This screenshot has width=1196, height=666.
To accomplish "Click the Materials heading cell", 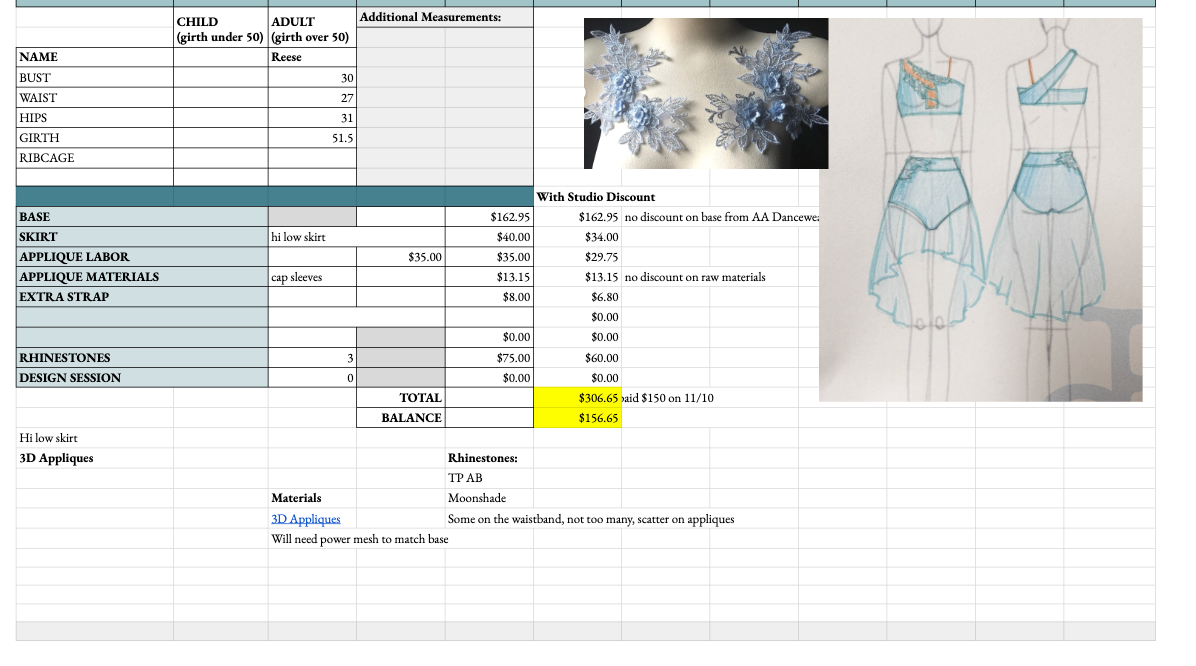I will pos(312,498).
